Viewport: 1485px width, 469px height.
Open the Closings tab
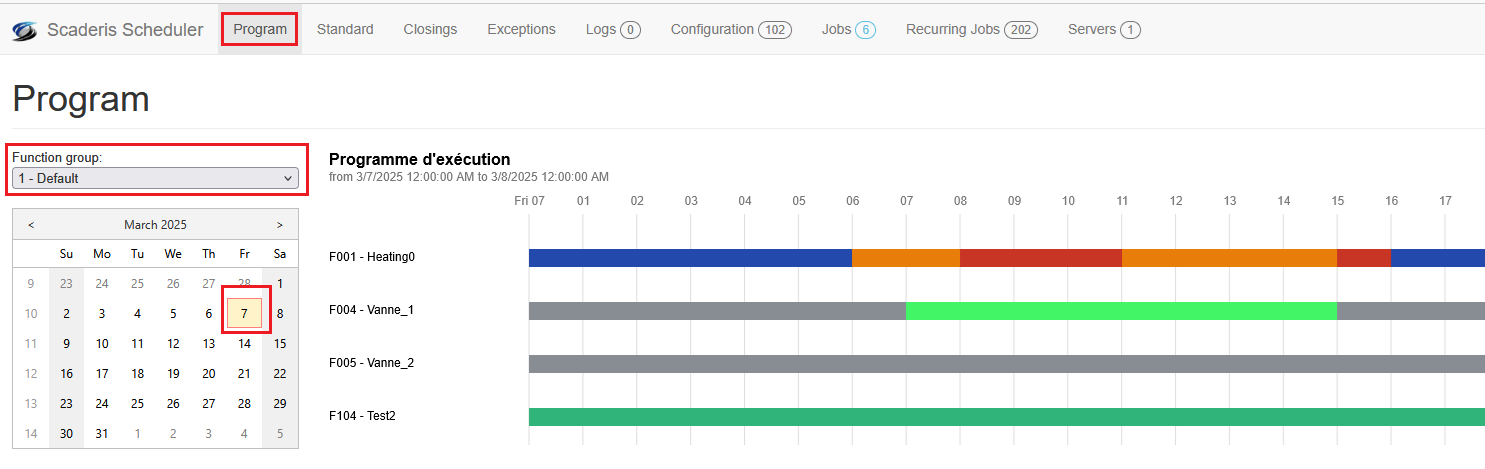coord(430,29)
